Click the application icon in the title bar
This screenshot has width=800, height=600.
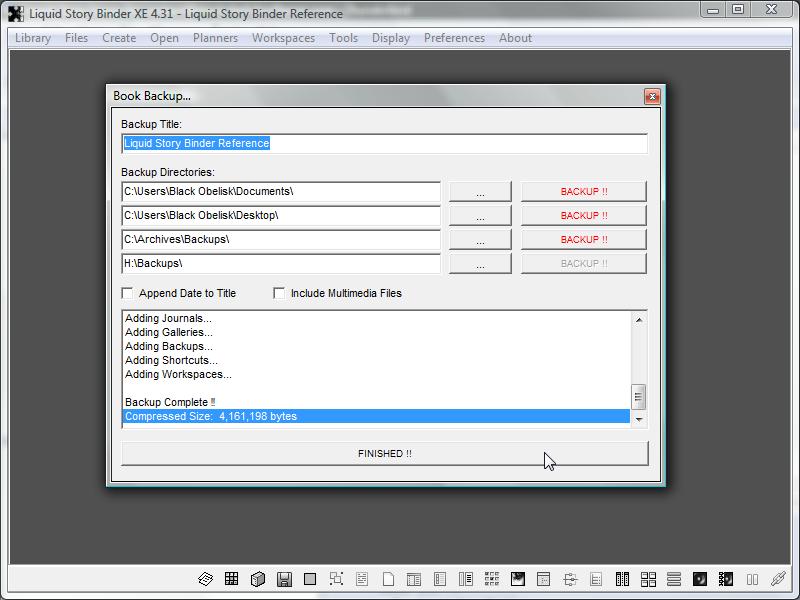[x=15, y=13]
